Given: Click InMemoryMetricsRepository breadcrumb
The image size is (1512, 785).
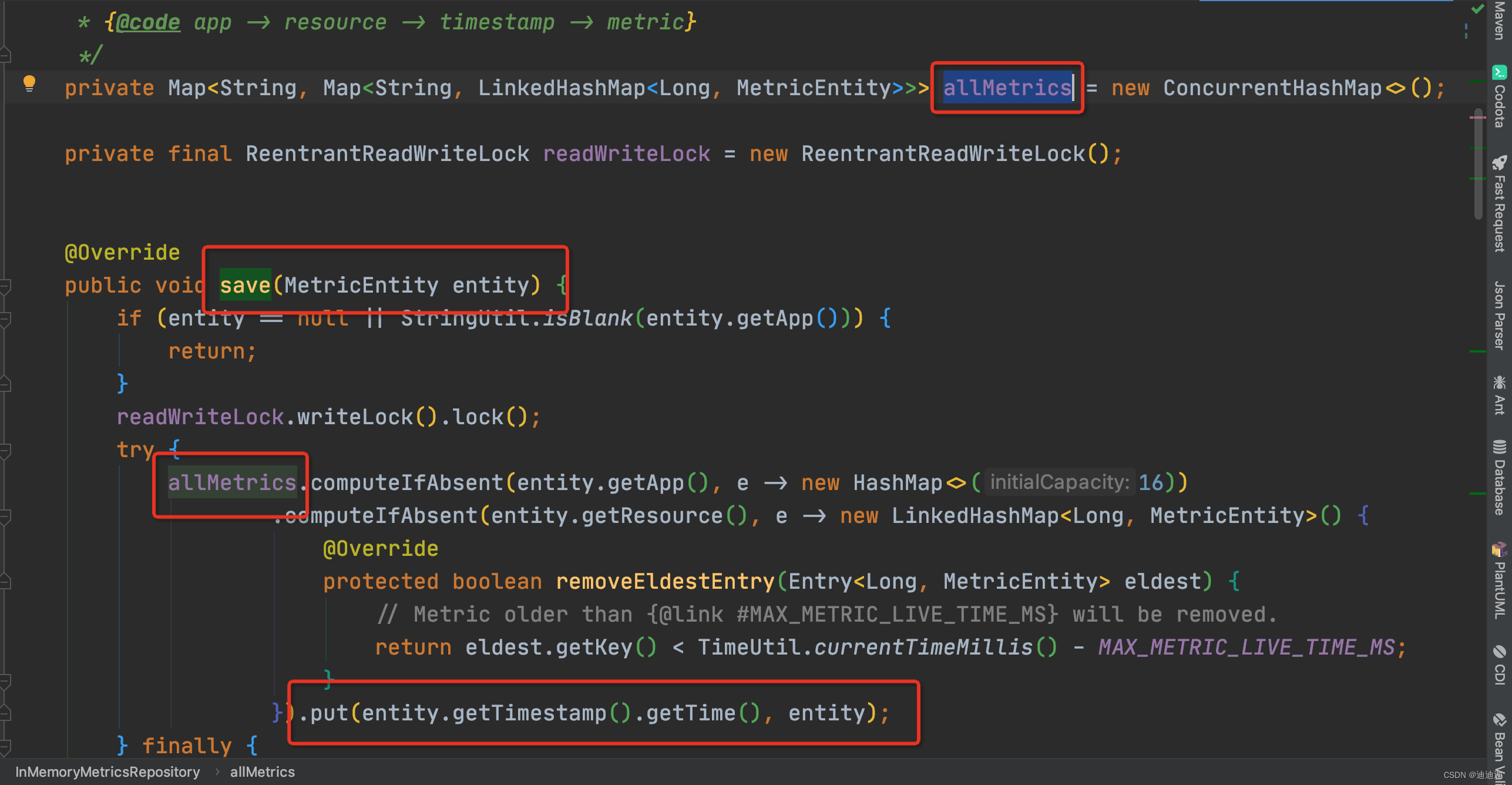Looking at the screenshot, I should pyautogui.click(x=107, y=771).
